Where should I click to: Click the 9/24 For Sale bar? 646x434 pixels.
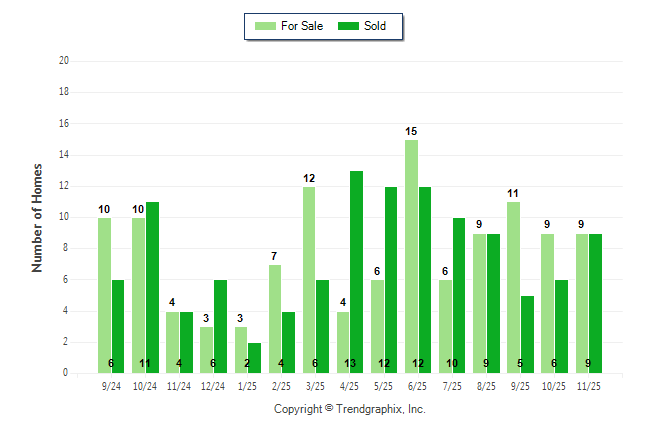[104, 295]
